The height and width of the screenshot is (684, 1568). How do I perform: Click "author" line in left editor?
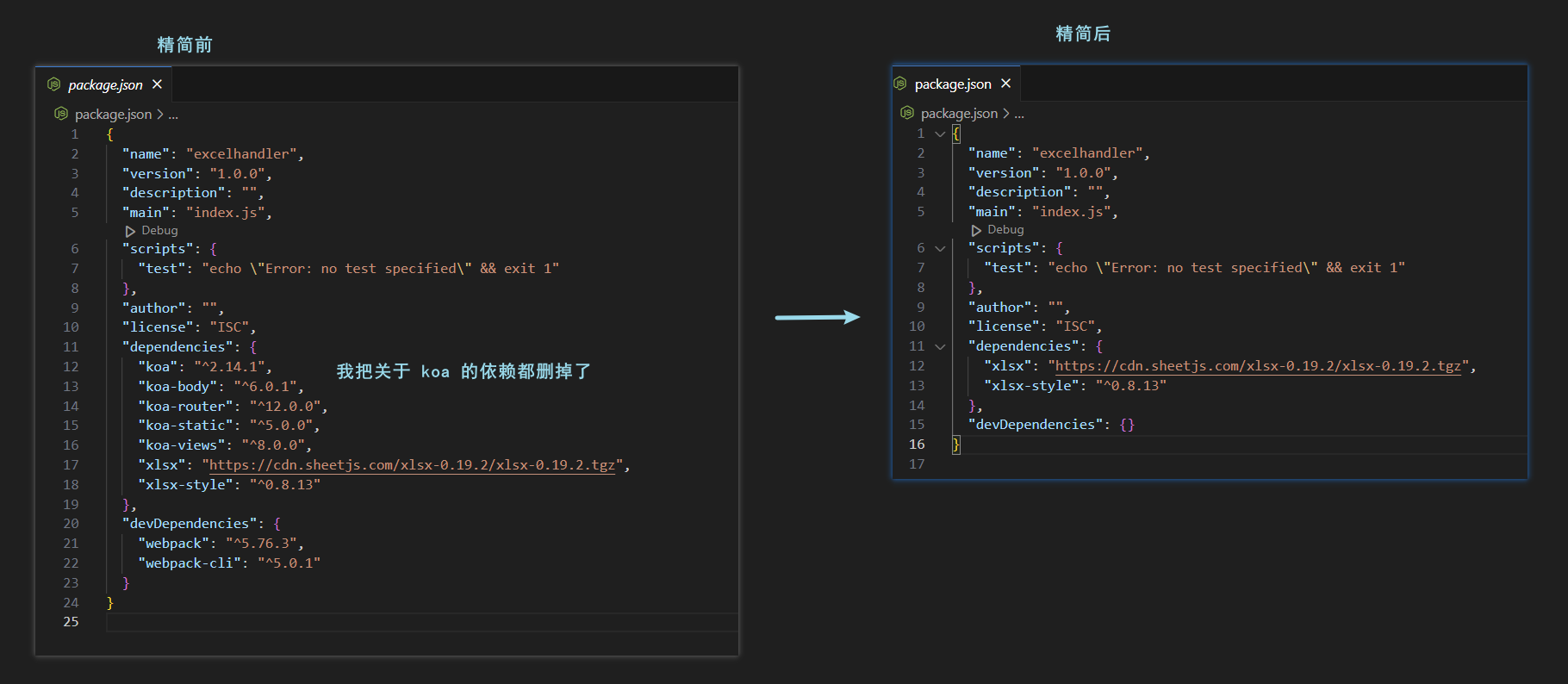pos(173,308)
